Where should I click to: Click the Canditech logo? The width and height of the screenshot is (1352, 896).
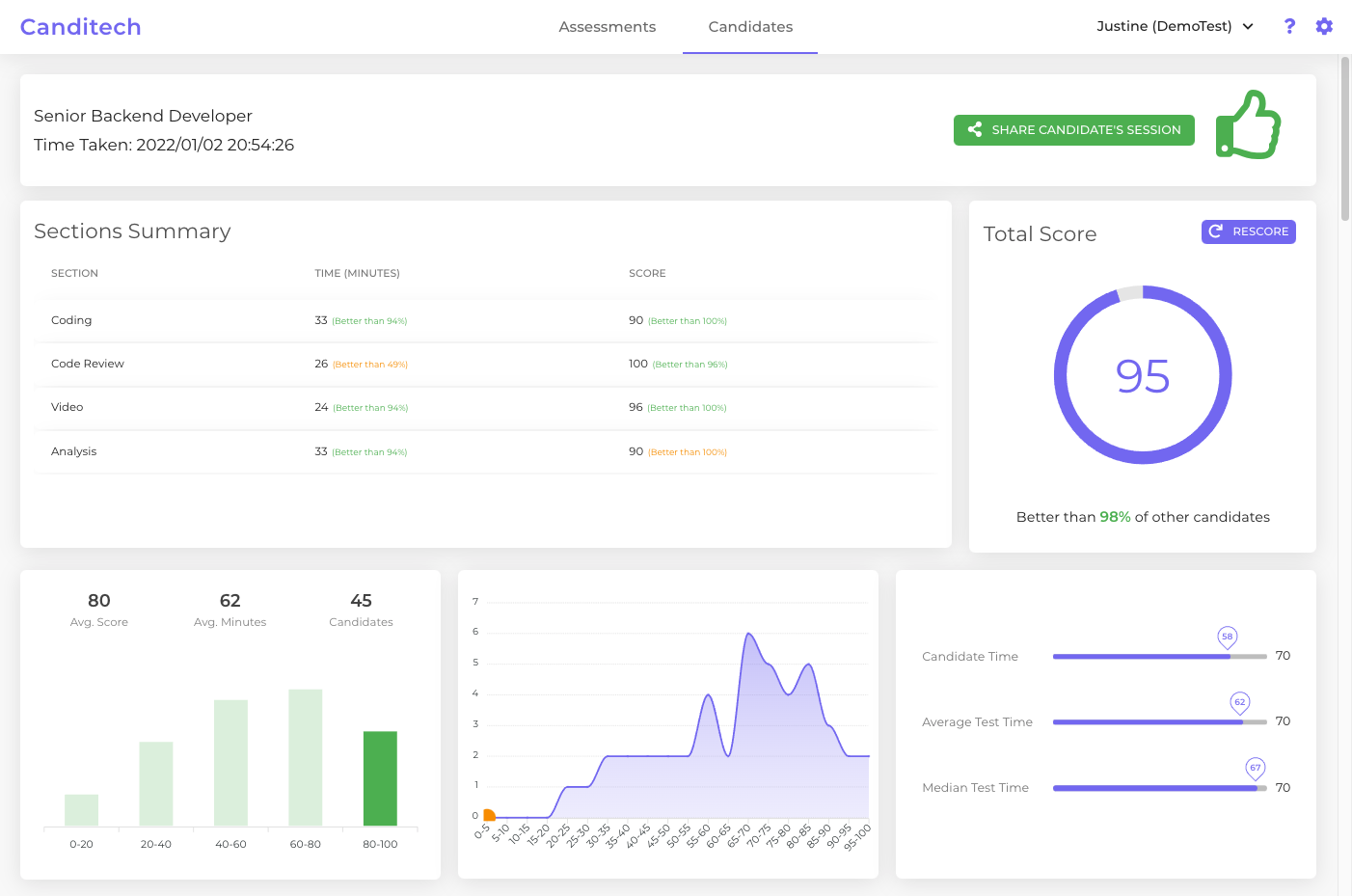click(x=80, y=26)
